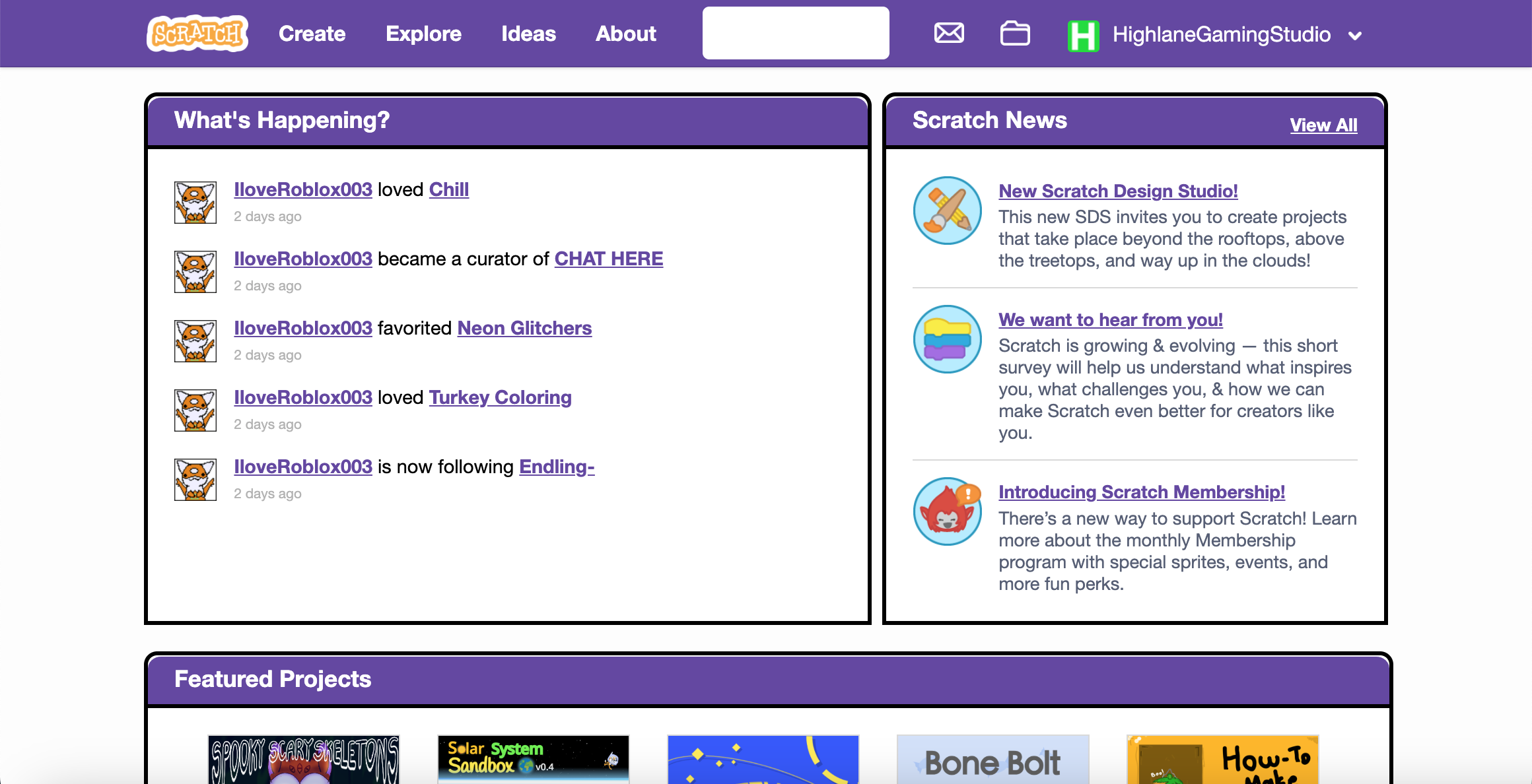Image resolution: width=1532 pixels, height=784 pixels.
Task: Open the CHAT HERE studio link
Action: [608, 259]
